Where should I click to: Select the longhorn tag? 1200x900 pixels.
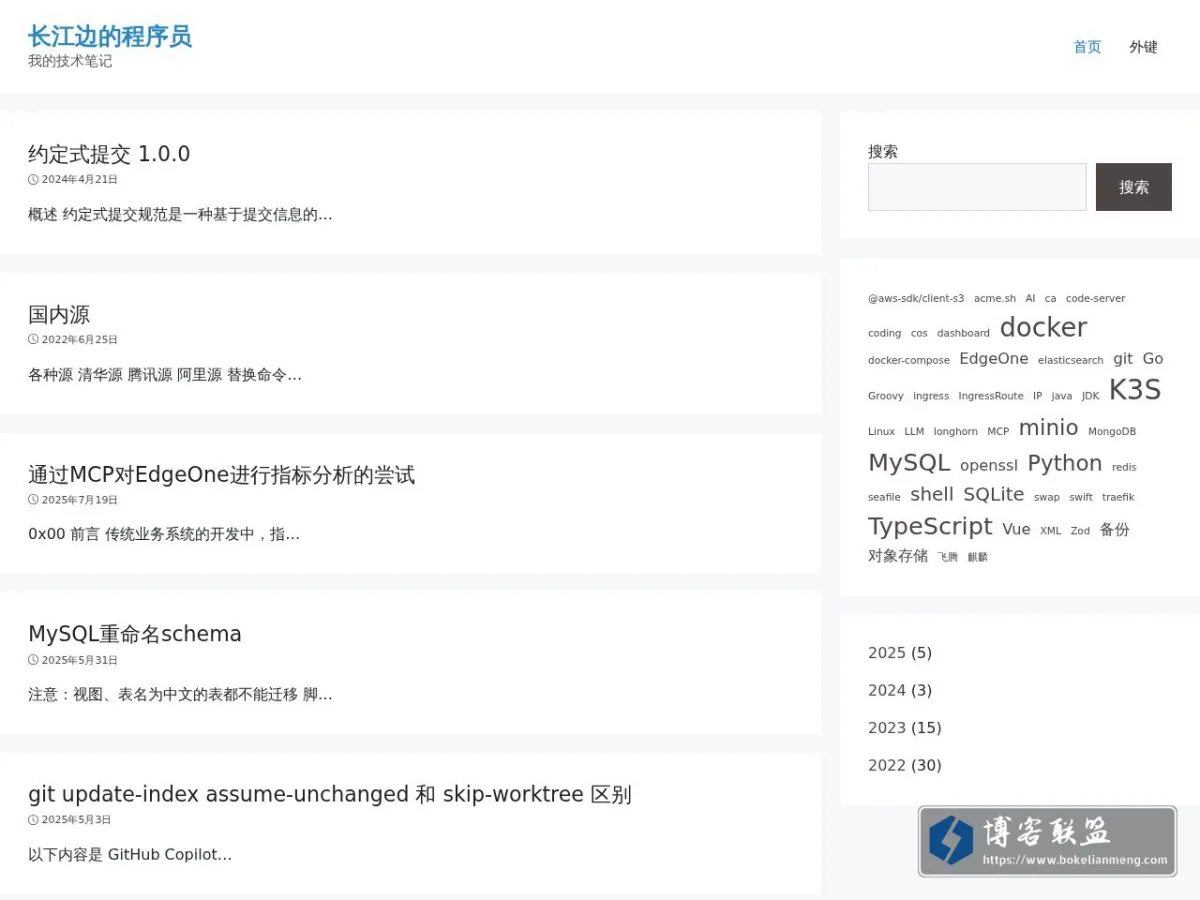point(956,432)
